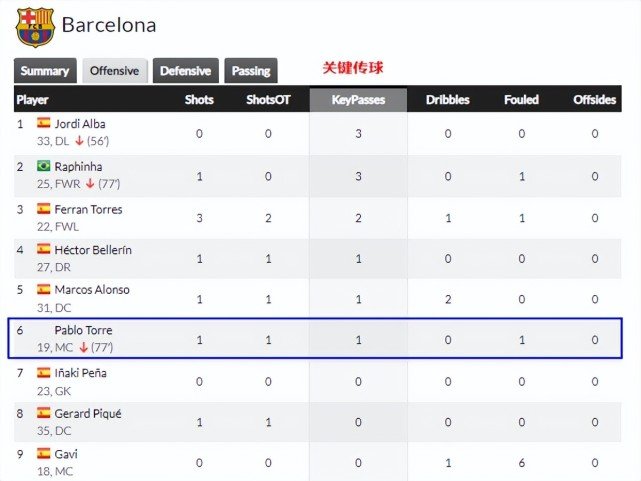Click the flag next to Gavi

click(x=44, y=453)
